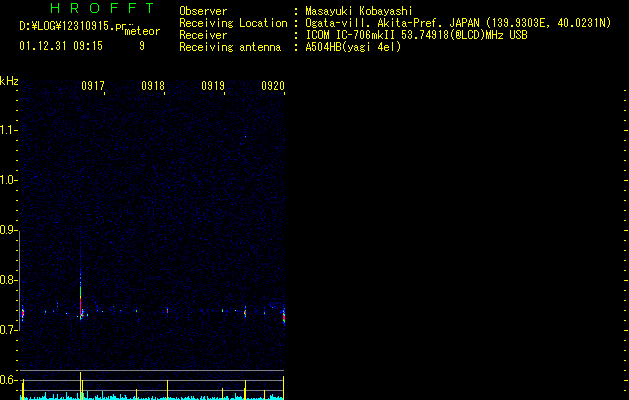The image size is (629, 400).
Task: Click the 0.8 kHz axis label
Action: 8,280
